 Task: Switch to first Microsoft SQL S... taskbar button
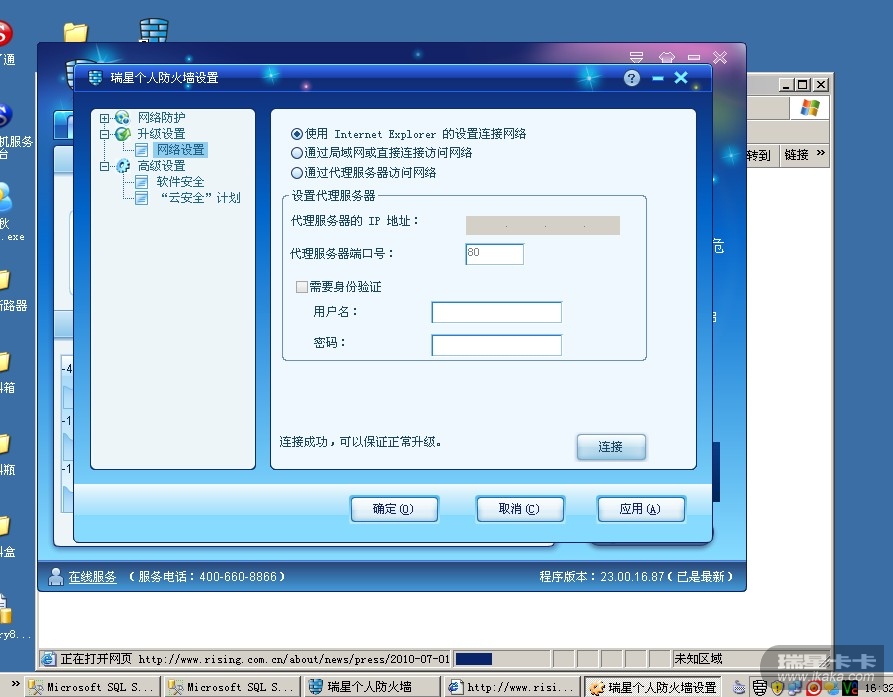click(91, 687)
